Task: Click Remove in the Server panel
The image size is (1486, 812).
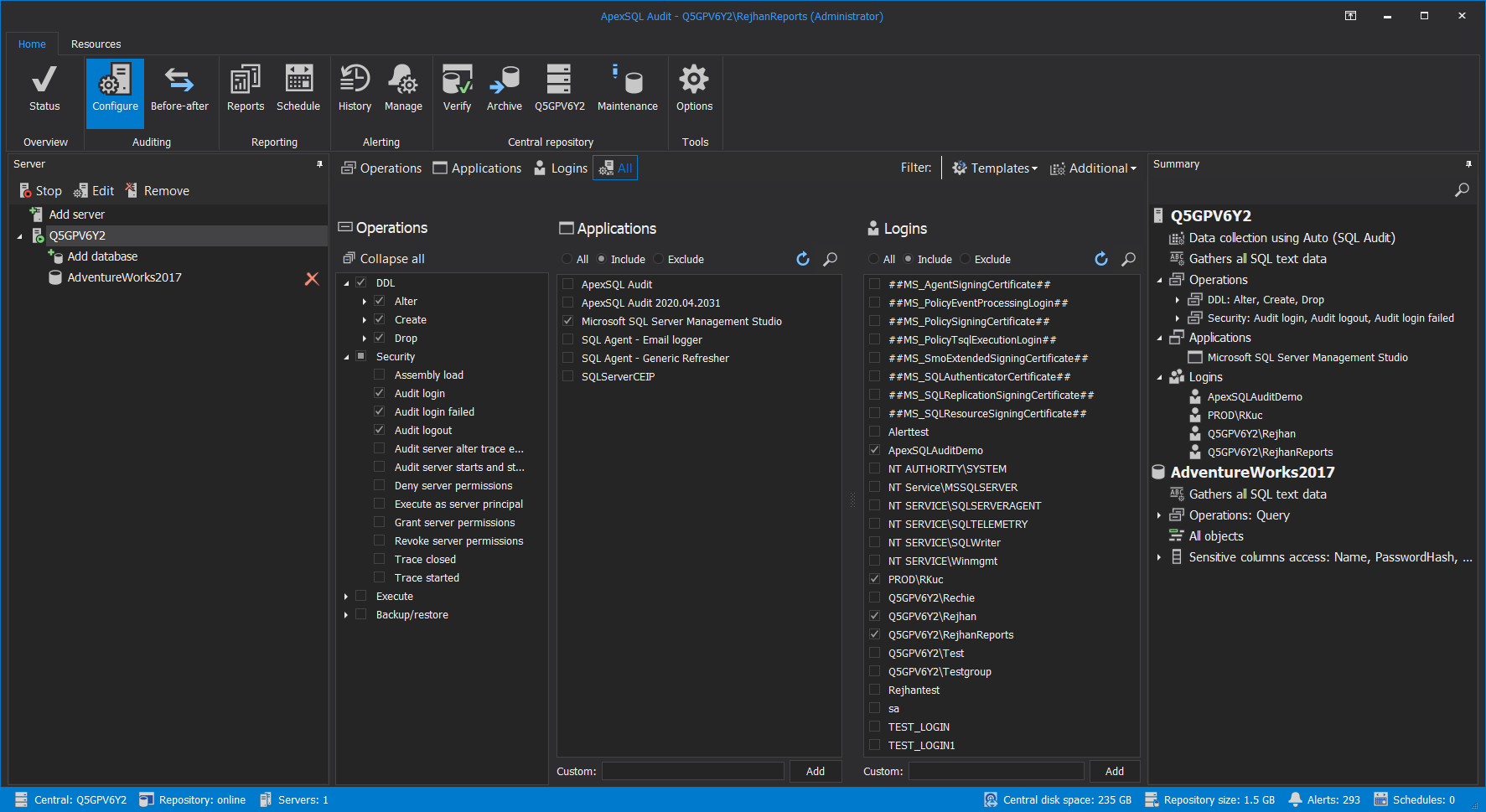Action: (x=158, y=191)
